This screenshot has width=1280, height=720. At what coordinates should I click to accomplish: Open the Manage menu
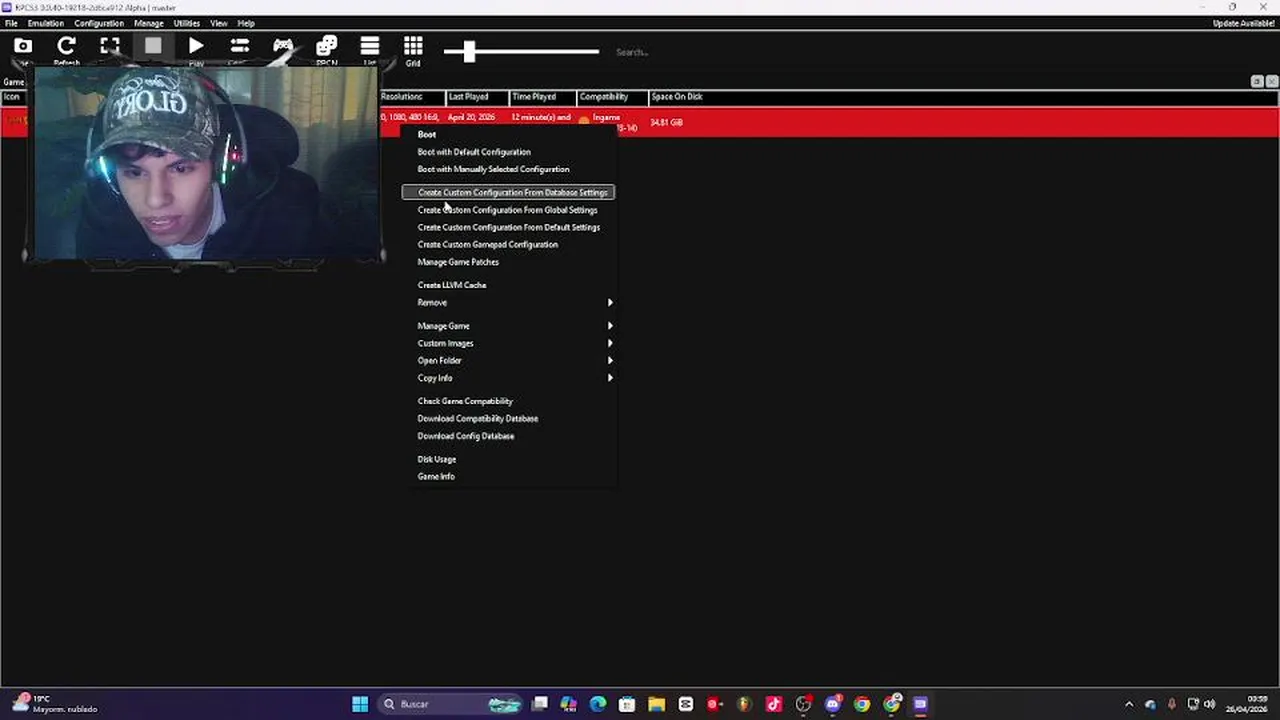(148, 23)
